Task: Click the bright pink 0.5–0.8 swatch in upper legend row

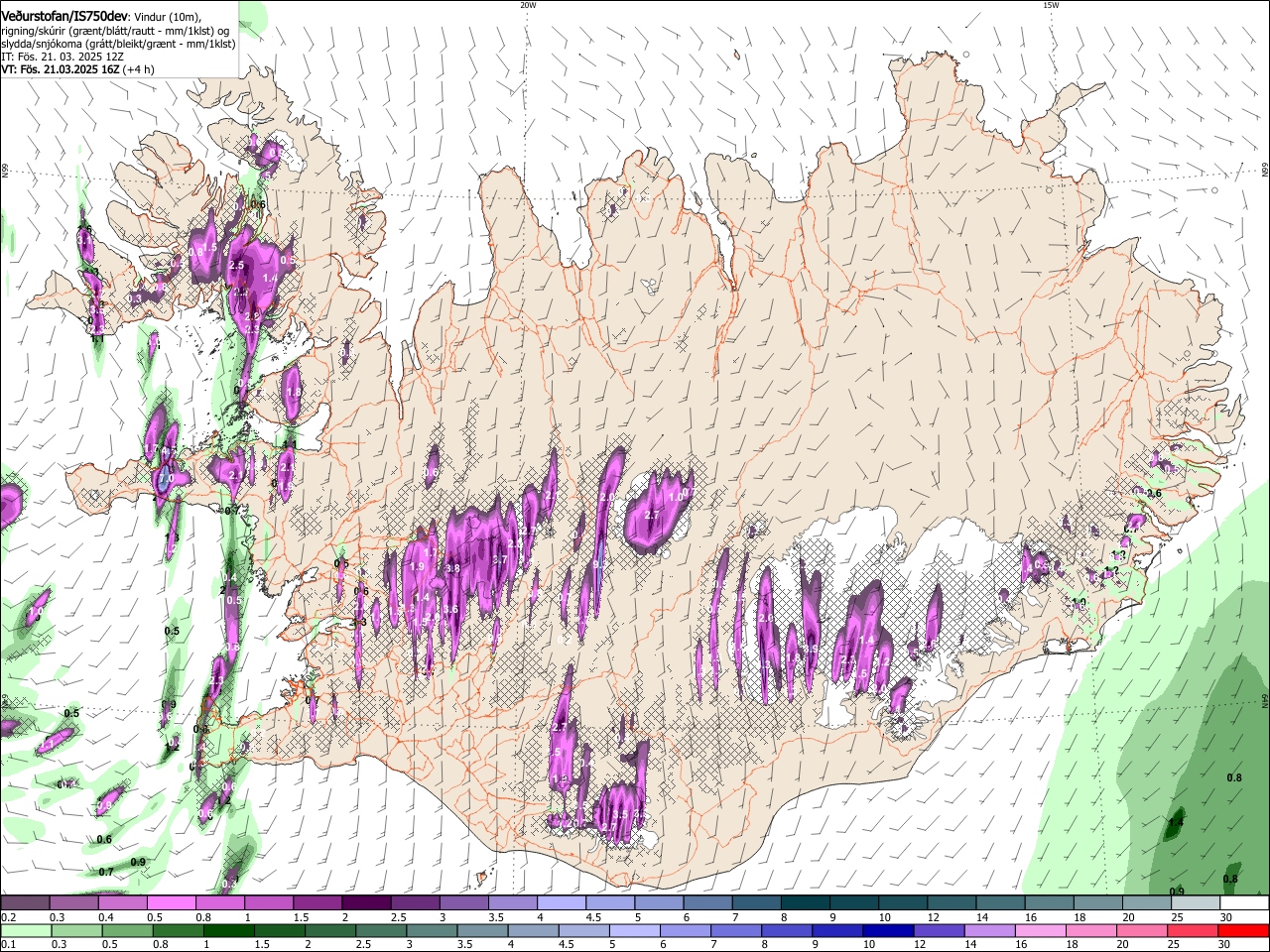Action: [172, 903]
